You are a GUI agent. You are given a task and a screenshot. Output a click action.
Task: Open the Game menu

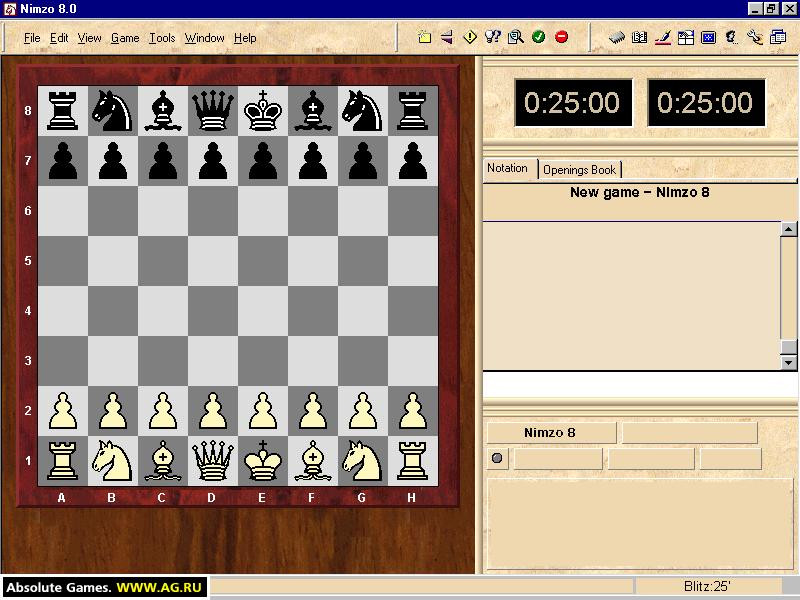click(125, 38)
